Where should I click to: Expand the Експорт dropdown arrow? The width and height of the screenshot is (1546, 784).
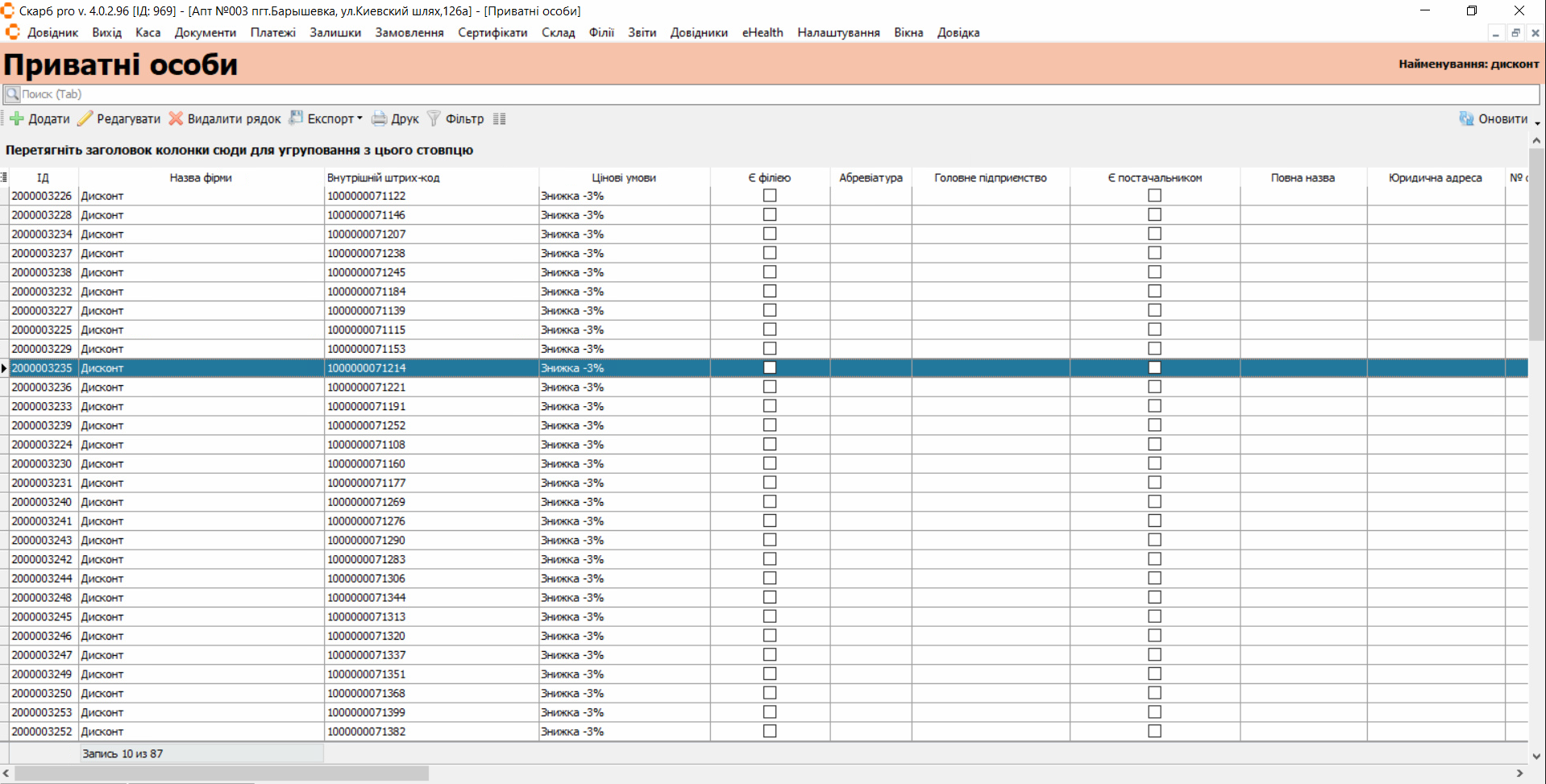(359, 118)
